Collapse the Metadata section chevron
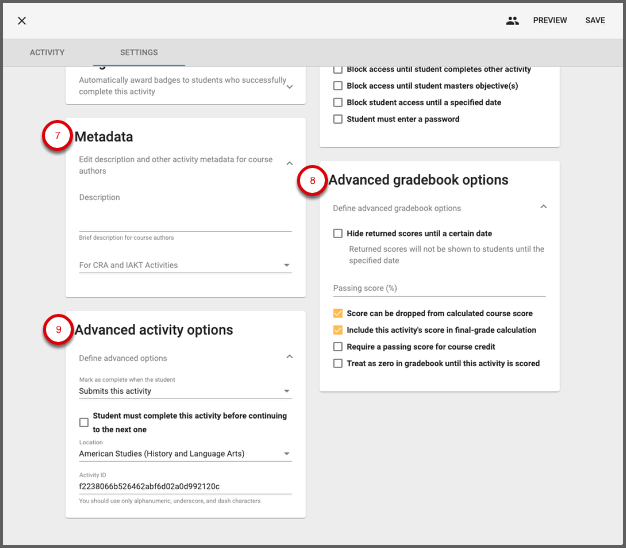This screenshot has width=626, height=548. coord(289,163)
